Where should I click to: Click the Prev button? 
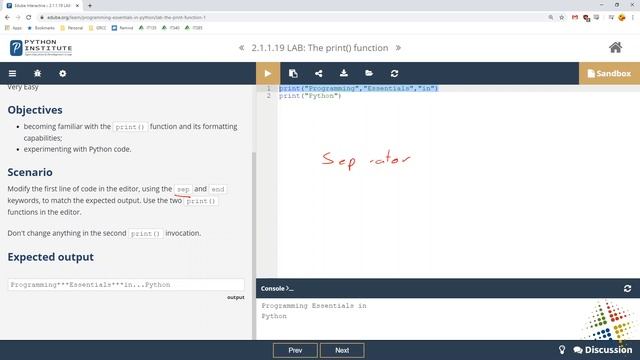click(x=295, y=350)
